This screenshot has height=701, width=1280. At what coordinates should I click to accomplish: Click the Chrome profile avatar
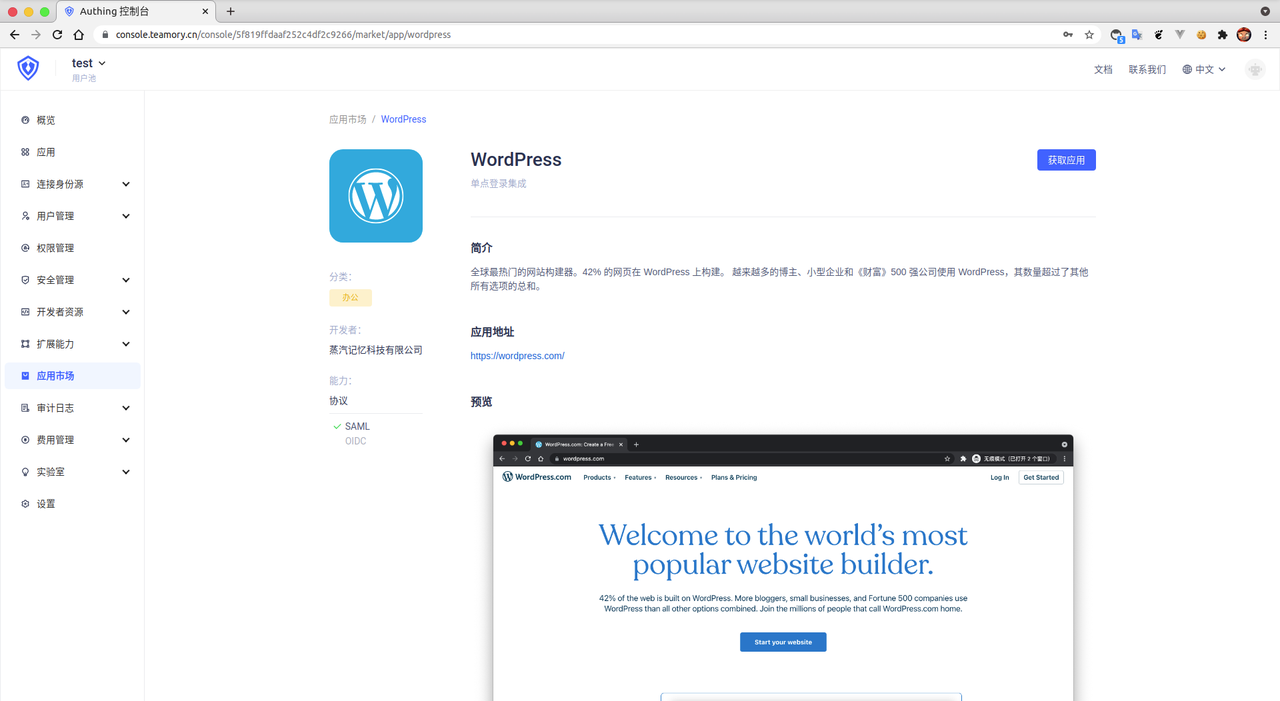1244,34
